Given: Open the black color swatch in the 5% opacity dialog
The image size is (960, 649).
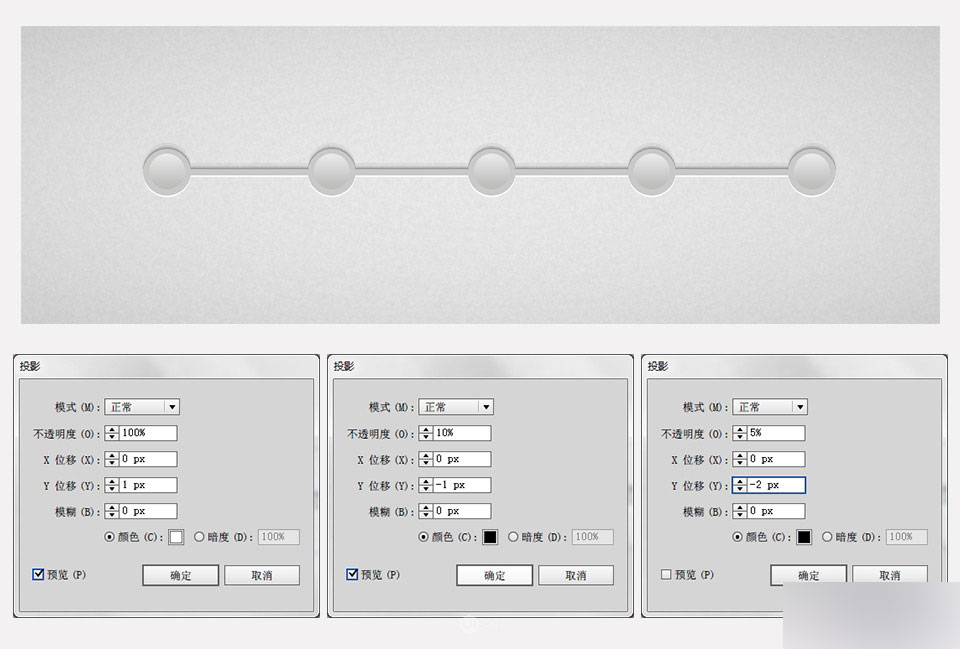Looking at the screenshot, I should point(804,538).
